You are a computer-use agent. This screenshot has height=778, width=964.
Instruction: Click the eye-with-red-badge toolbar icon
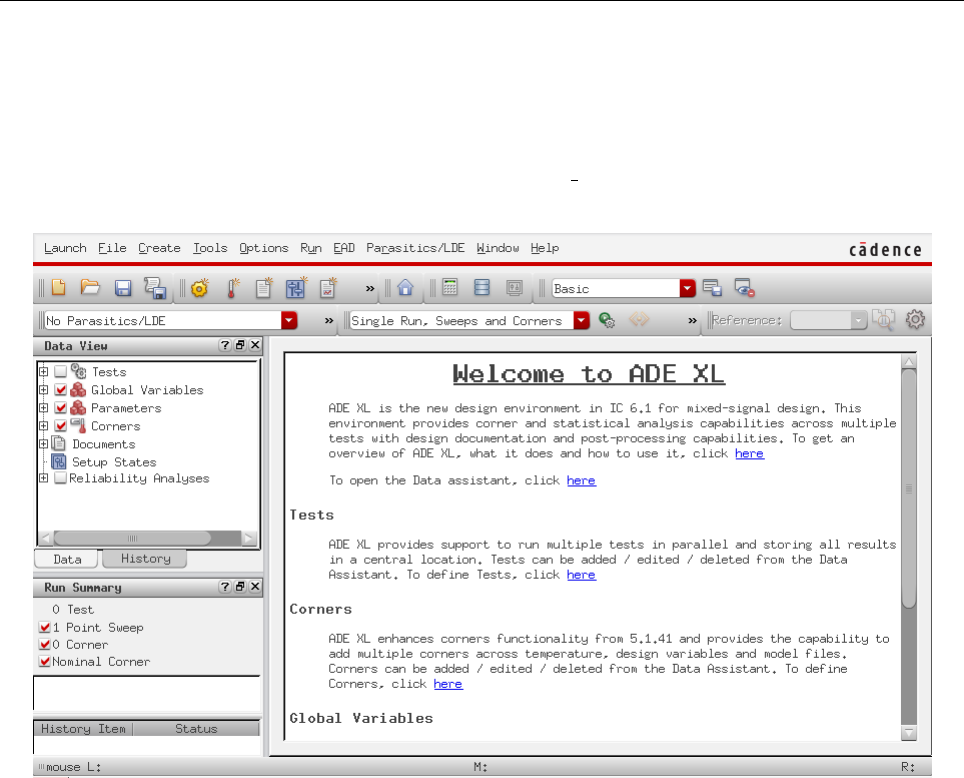point(745,288)
